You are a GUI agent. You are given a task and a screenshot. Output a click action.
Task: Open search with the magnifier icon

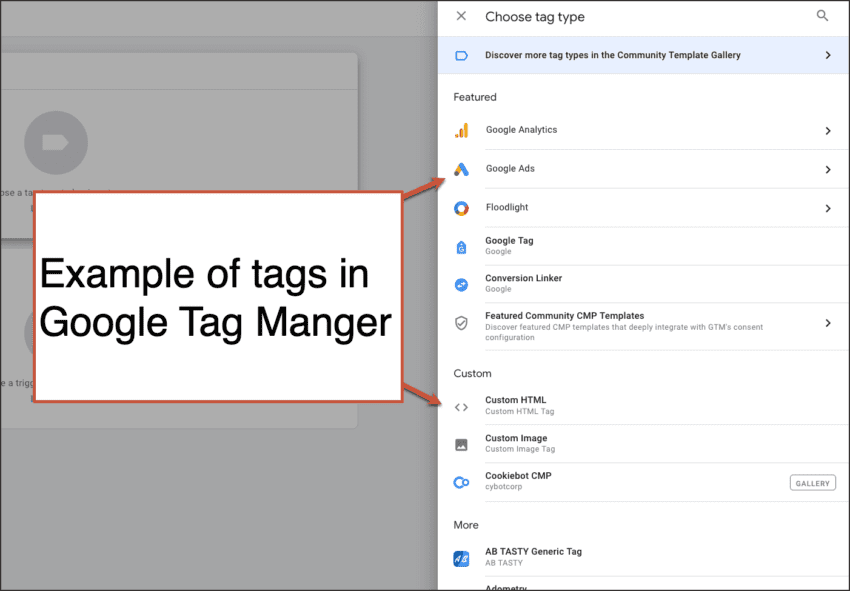click(822, 16)
